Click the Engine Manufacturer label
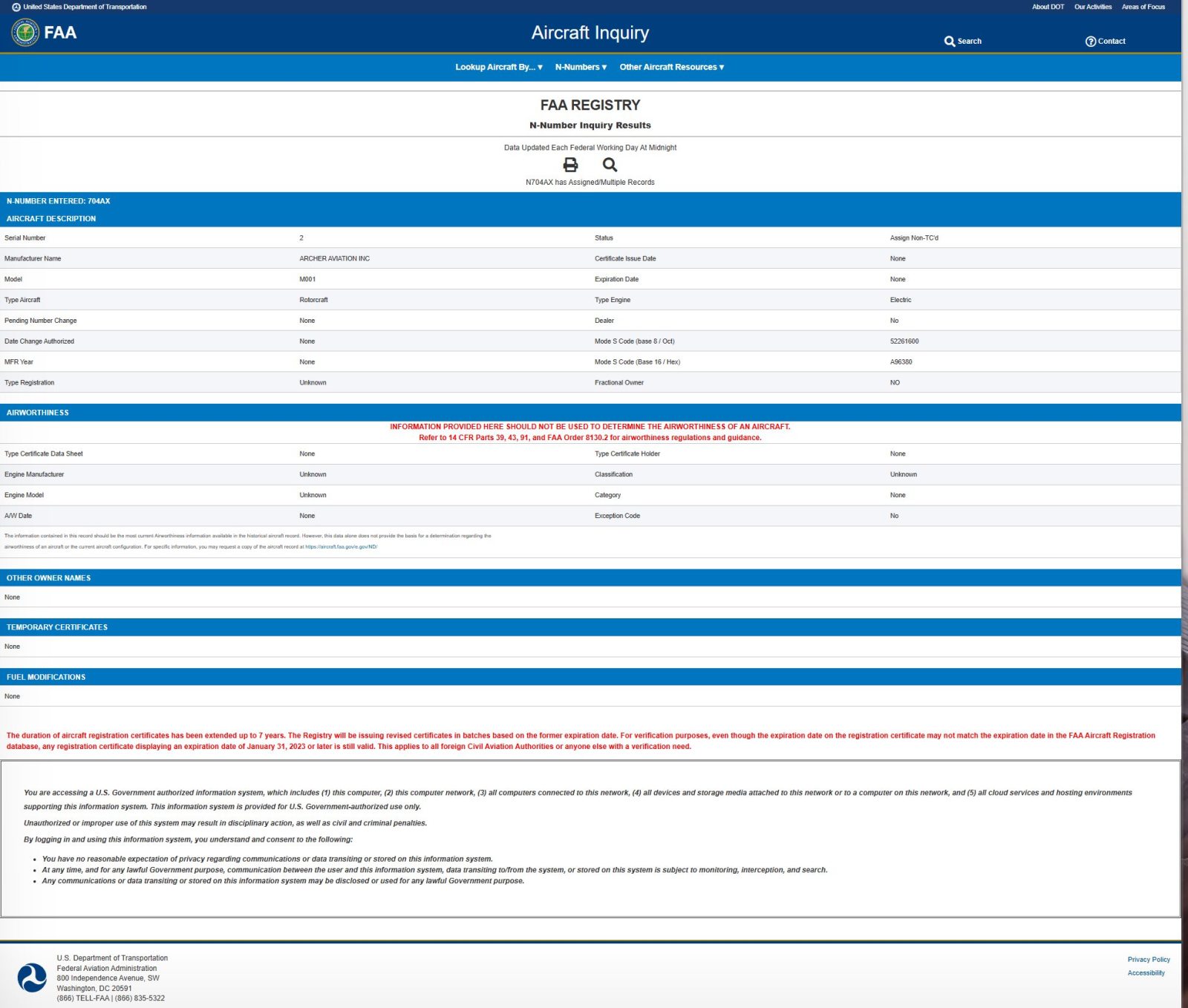The image size is (1188, 1008). tap(34, 474)
